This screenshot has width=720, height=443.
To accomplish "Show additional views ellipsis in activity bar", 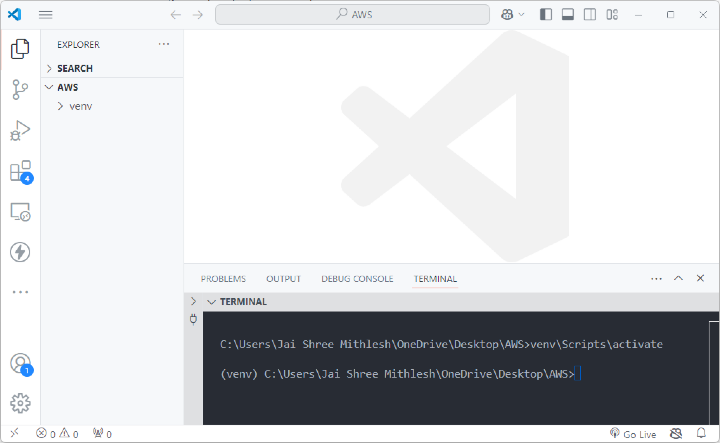I will coord(20,292).
